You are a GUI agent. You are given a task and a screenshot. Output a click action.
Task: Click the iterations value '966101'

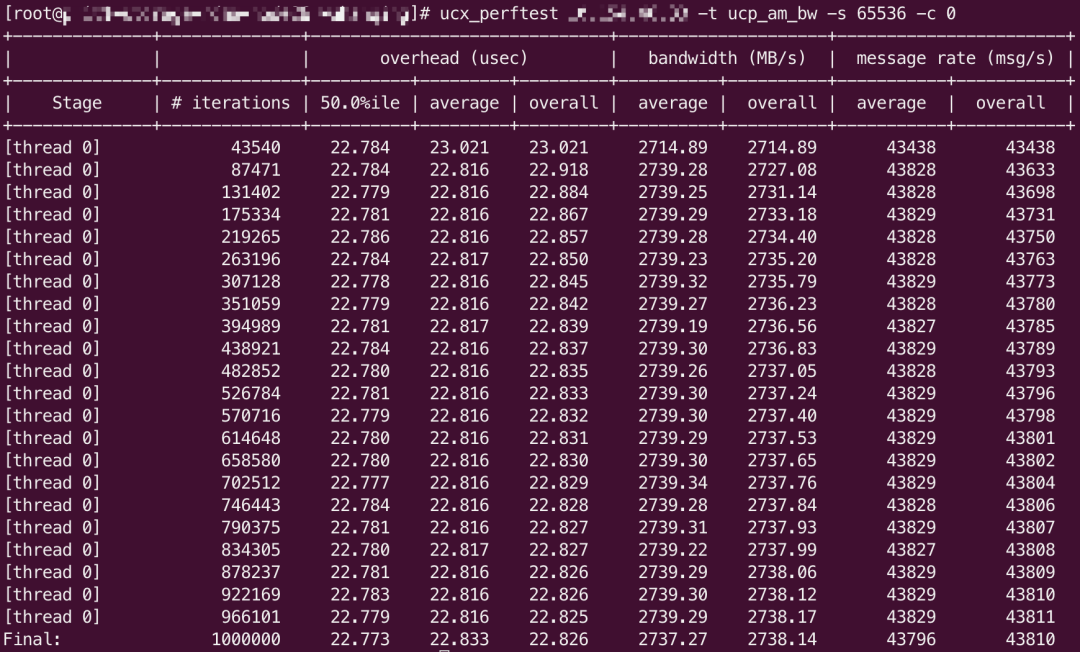[251, 618]
